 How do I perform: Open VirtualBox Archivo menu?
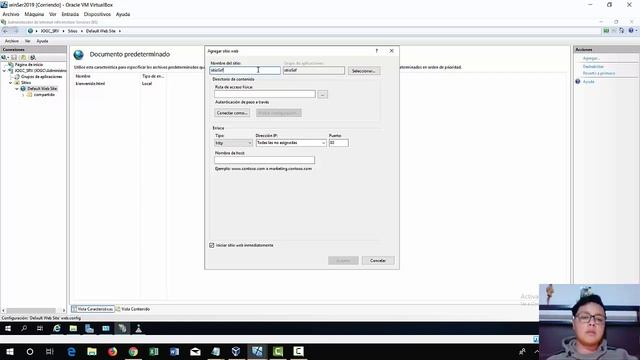[11, 14]
